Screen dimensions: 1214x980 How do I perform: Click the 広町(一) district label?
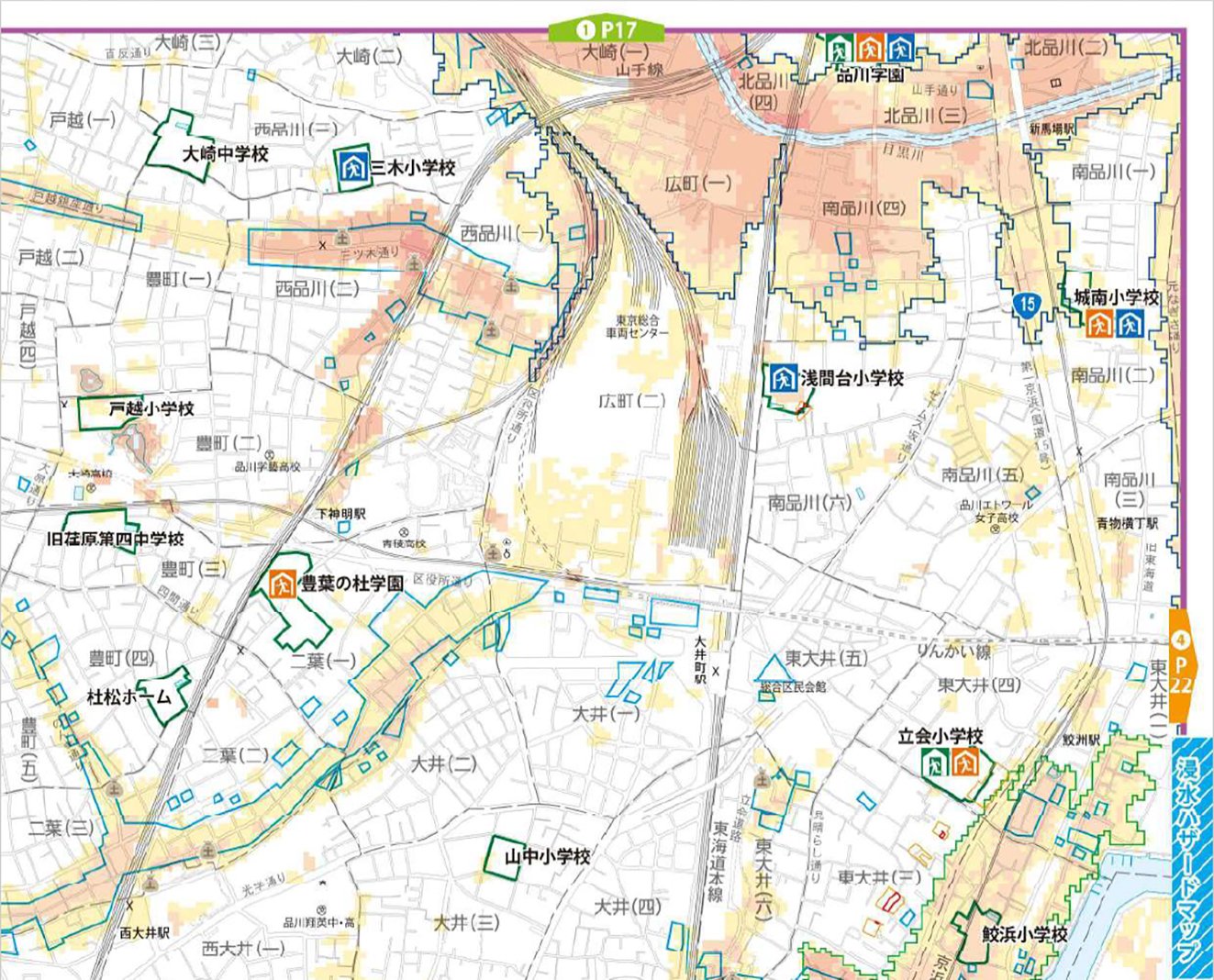click(x=698, y=184)
